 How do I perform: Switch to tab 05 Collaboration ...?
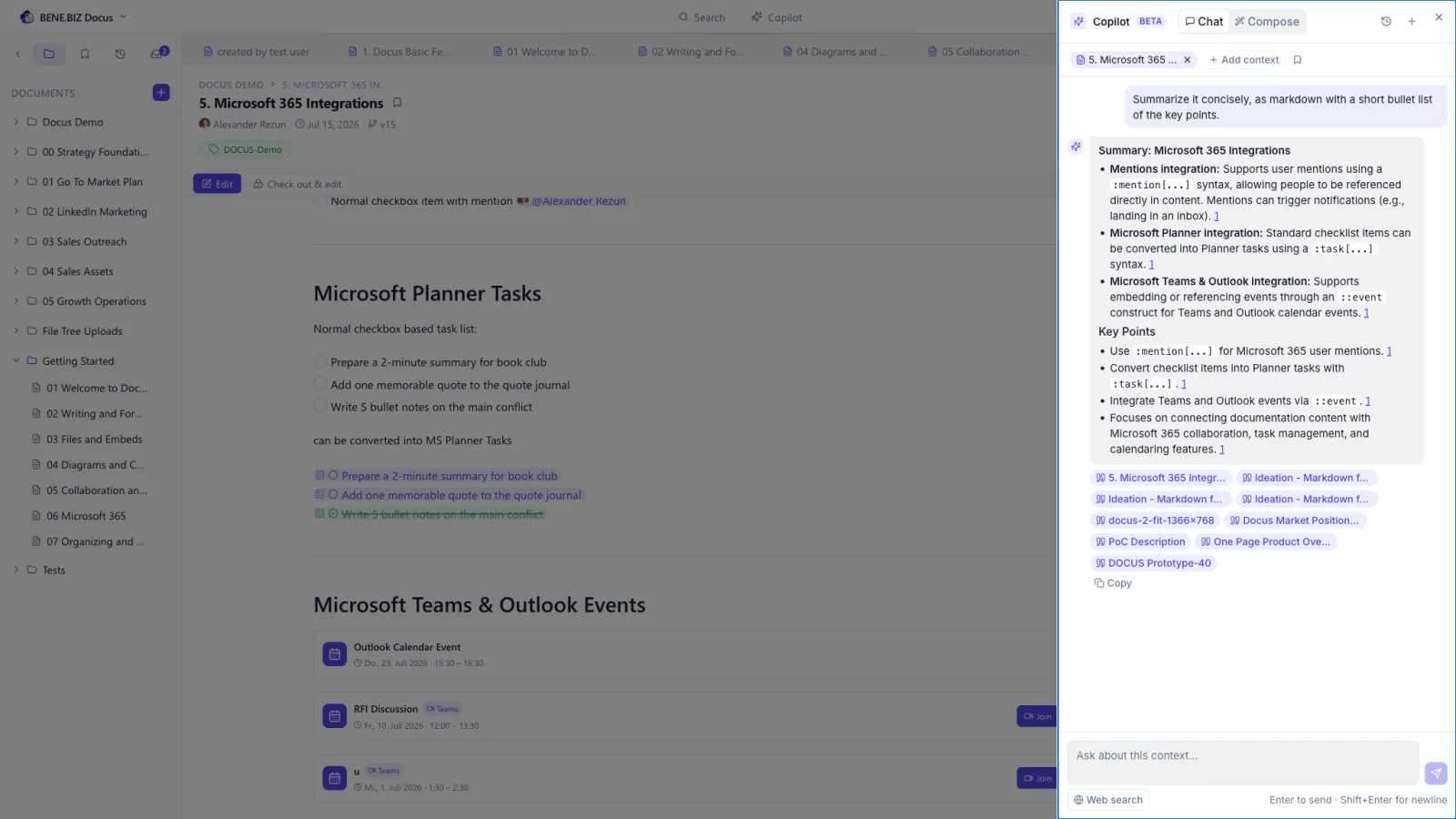pyautogui.click(x=979, y=52)
